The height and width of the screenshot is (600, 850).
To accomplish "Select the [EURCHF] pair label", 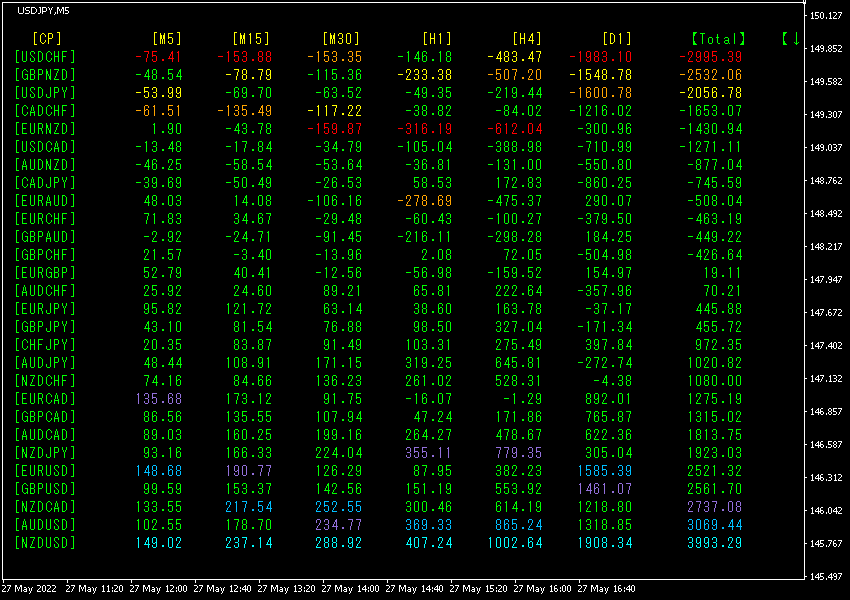I will 45,219.
